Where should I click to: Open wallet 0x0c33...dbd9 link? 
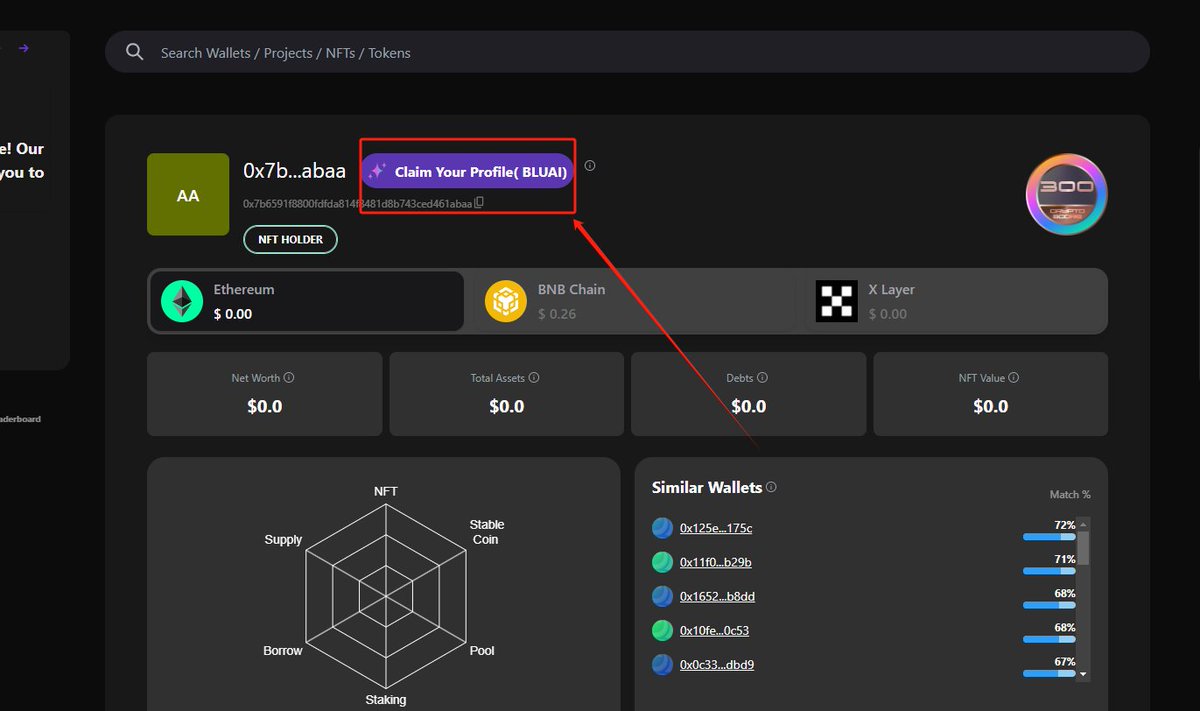point(717,664)
